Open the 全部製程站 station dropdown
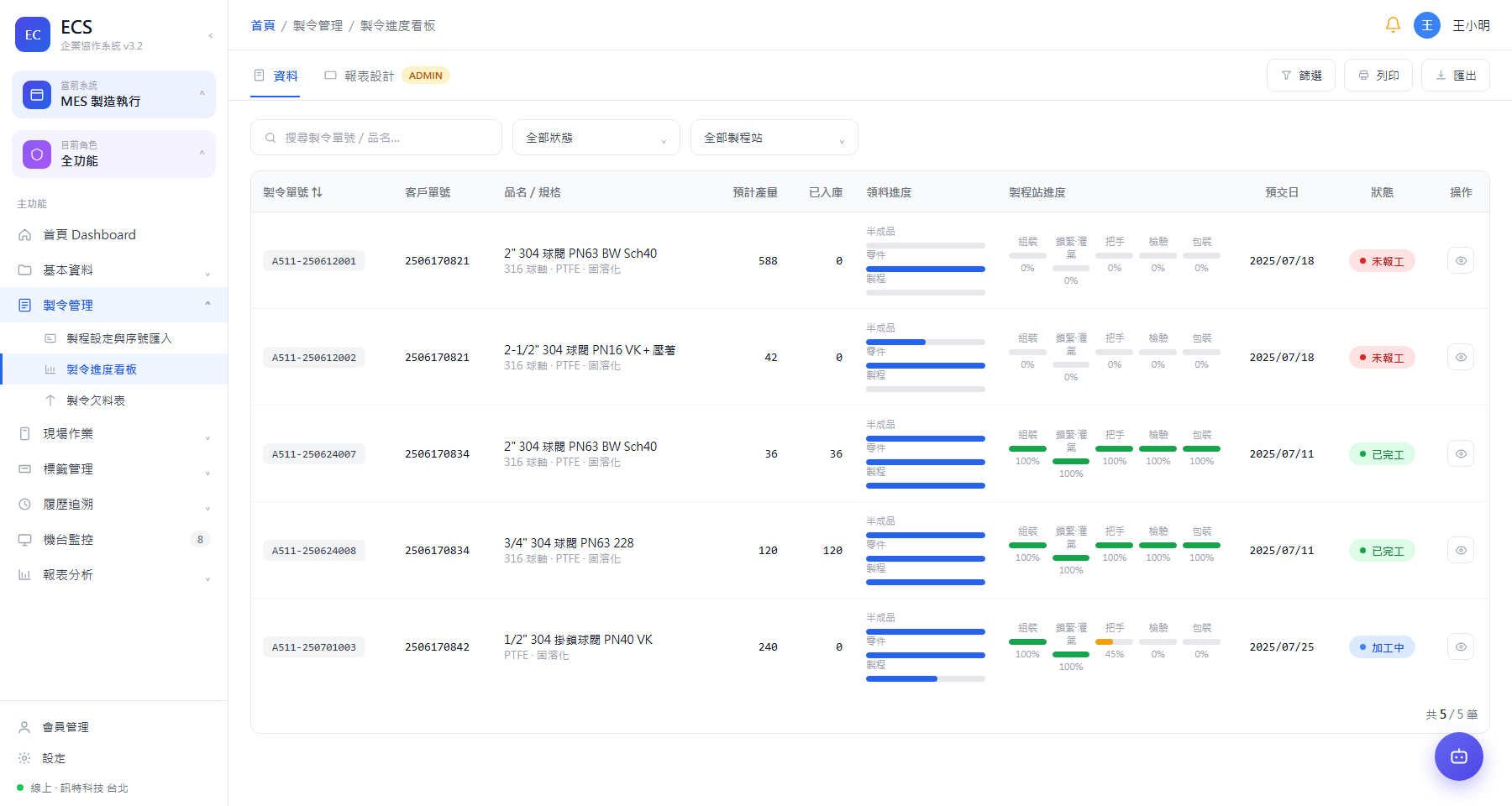The width and height of the screenshot is (1512, 806). click(774, 138)
